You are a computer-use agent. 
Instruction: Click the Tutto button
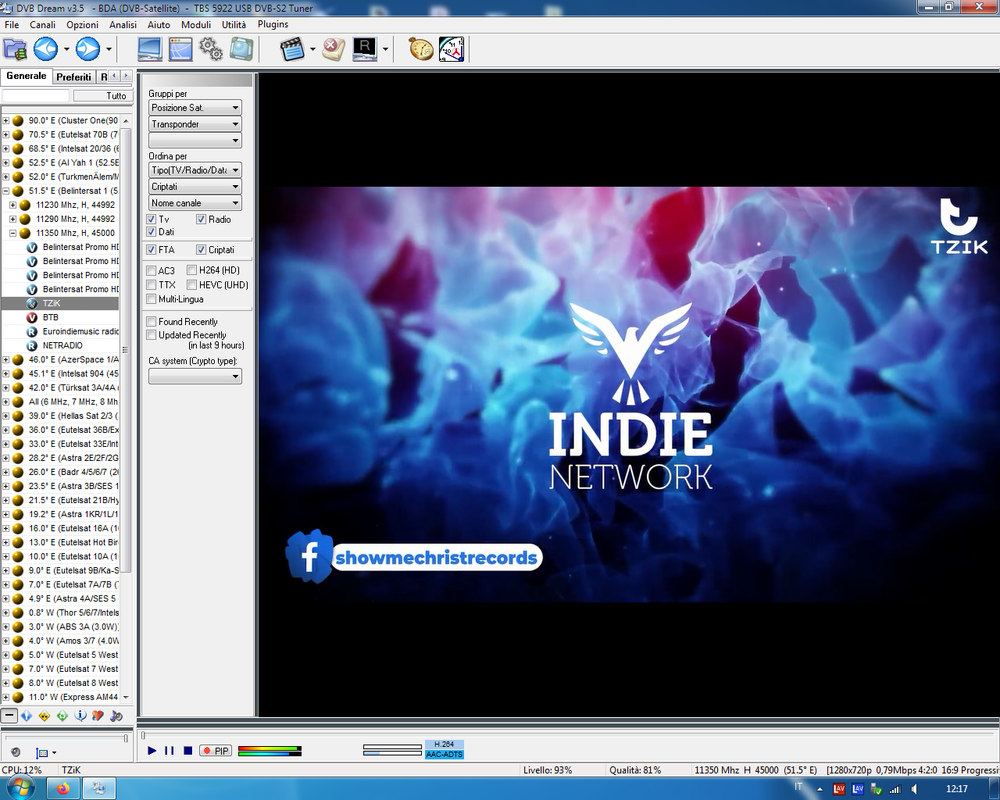(102, 96)
